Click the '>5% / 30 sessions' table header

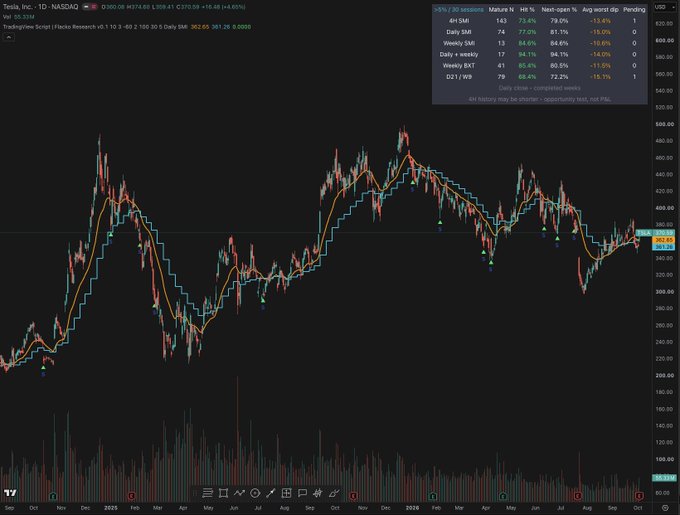458,10
